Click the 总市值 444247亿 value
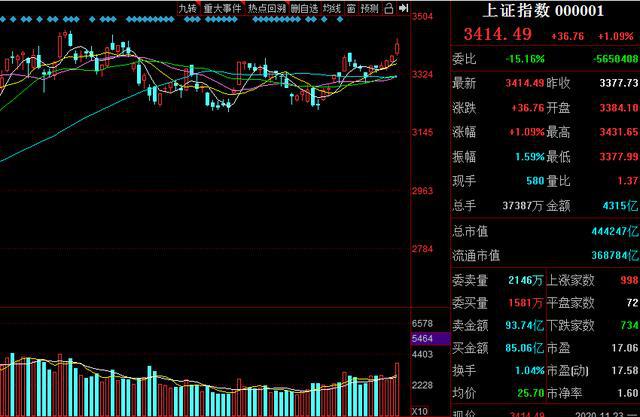 (x=615, y=231)
